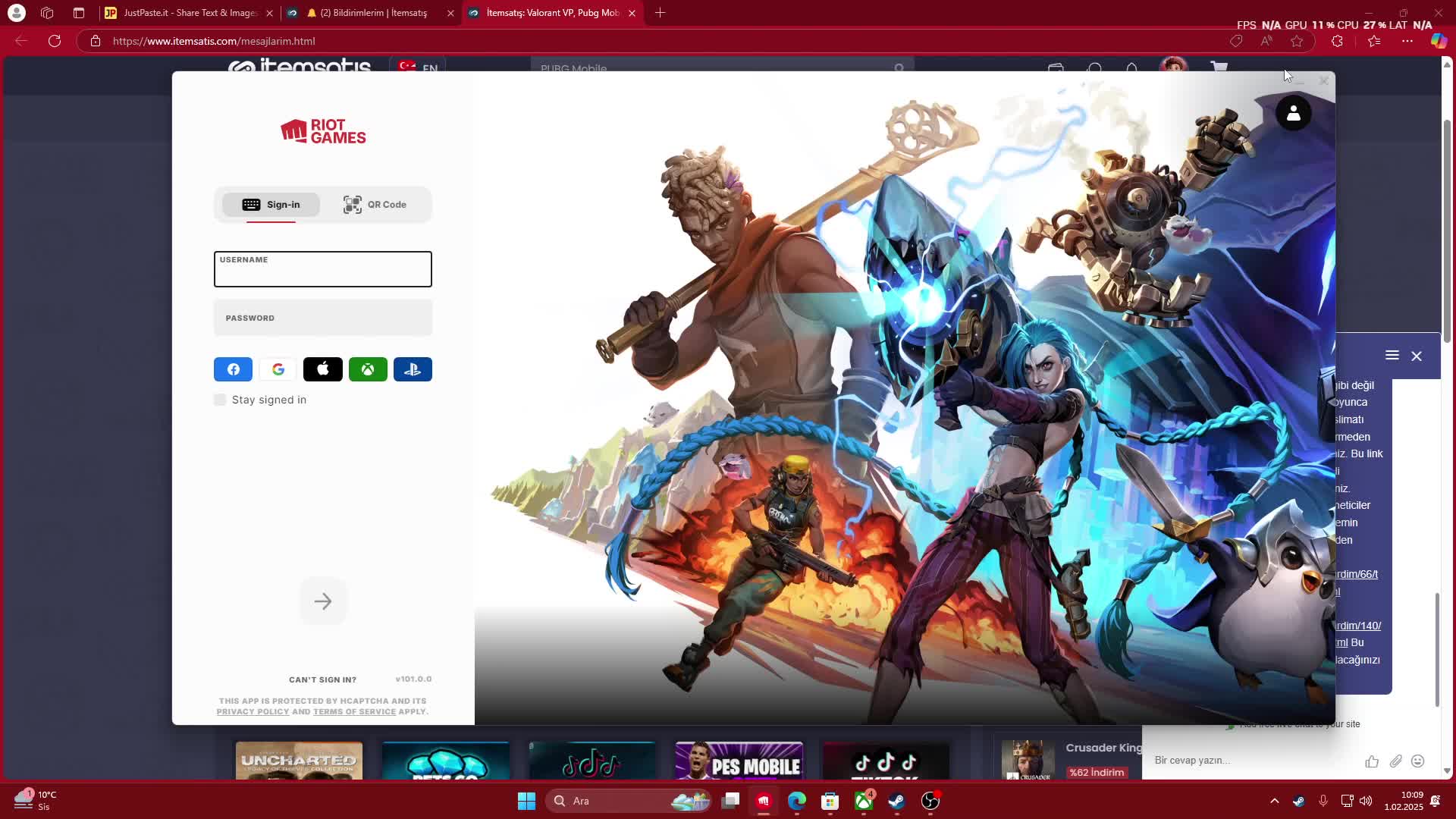Image resolution: width=1456 pixels, height=819 pixels.
Task: Sign in with the Apple icon
Action: coord(323,369)
